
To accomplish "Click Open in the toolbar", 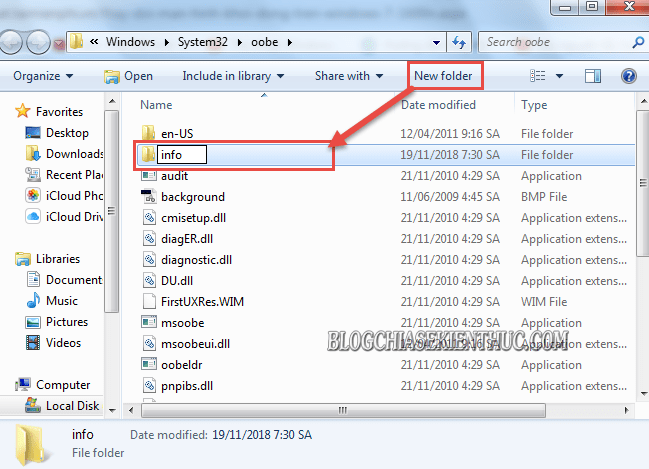I will 129,76.
